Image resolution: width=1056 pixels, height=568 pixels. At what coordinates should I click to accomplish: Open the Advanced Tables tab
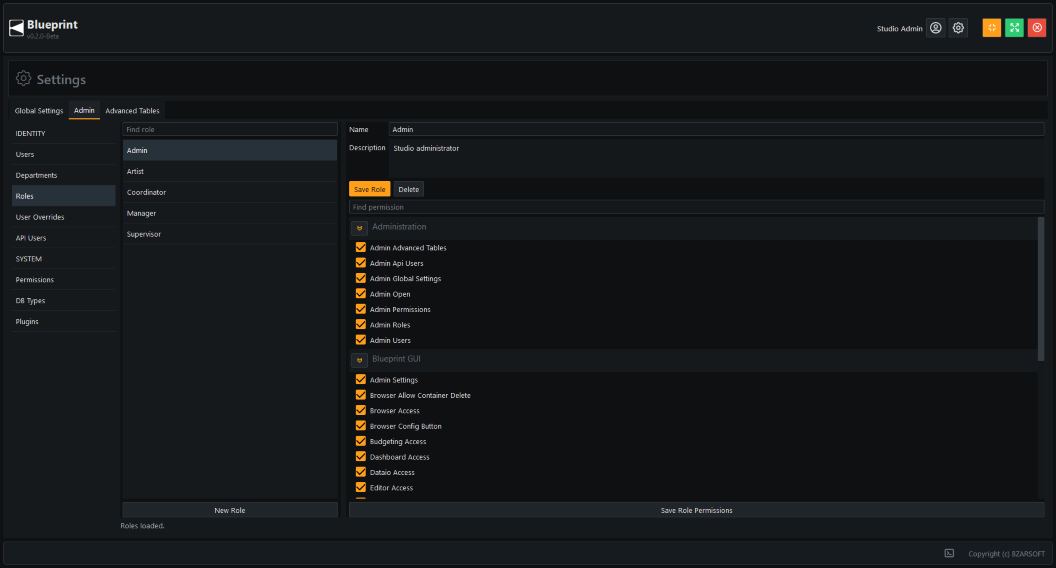tap(133, 111)
